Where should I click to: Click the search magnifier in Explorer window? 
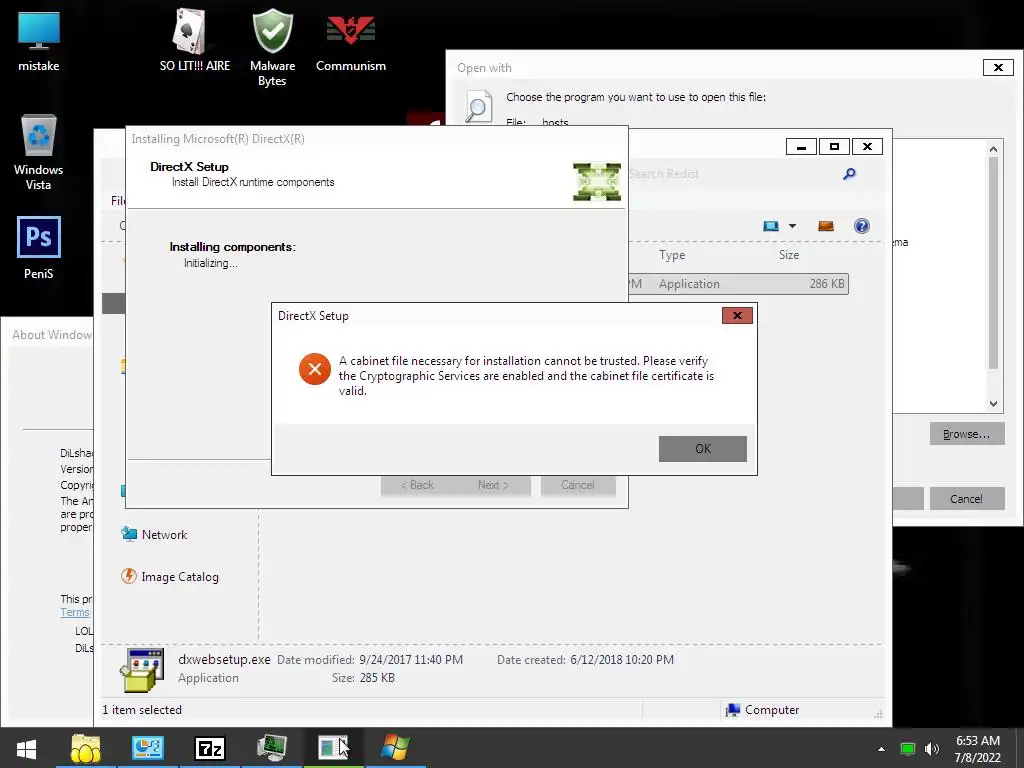849,174
